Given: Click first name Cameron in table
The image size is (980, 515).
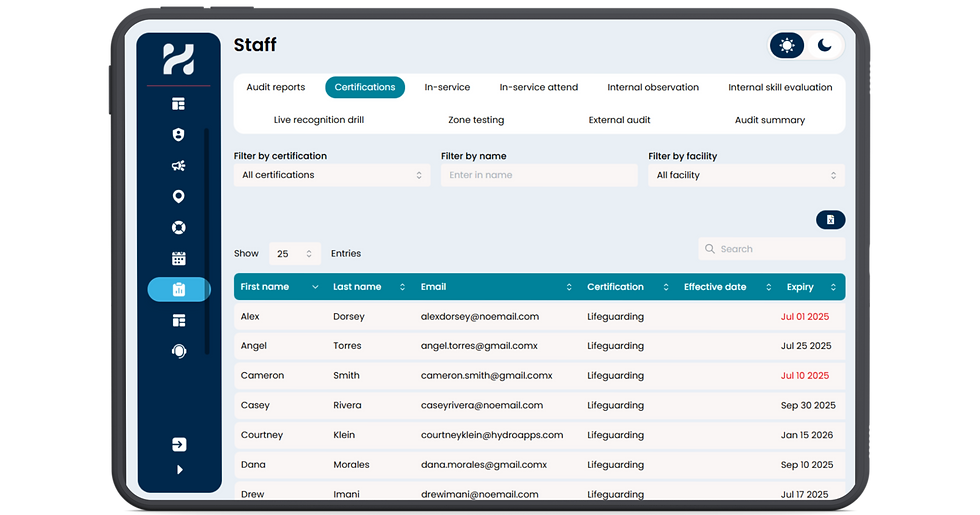Looking at the screenshot, I should tap(262, 376).
